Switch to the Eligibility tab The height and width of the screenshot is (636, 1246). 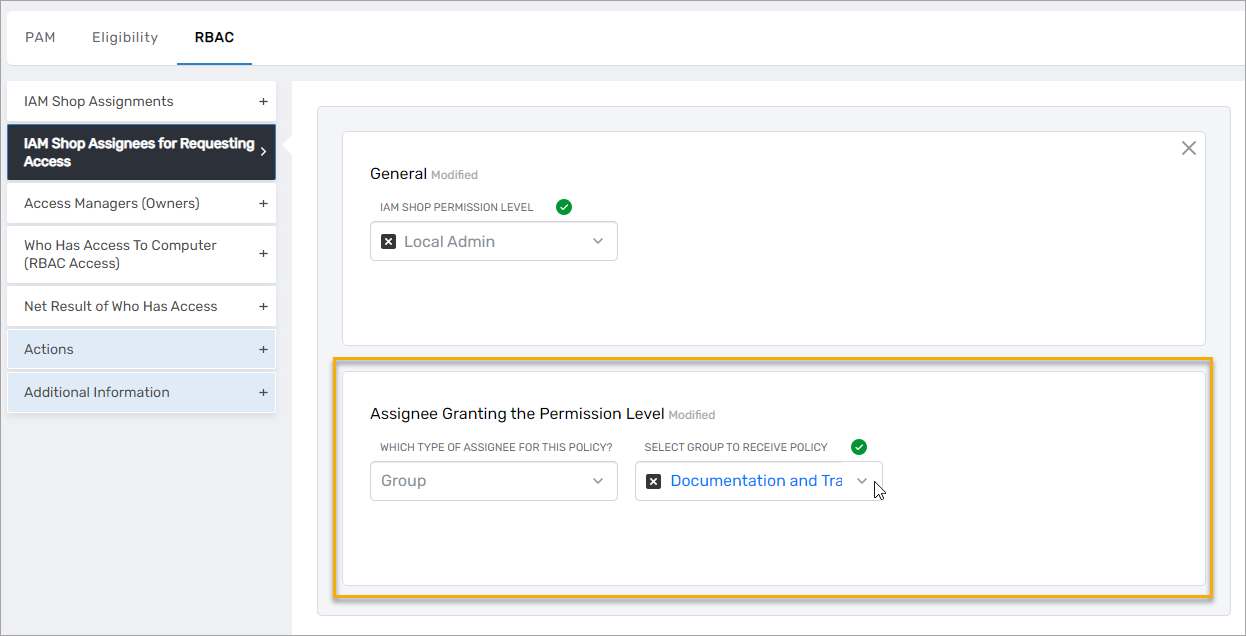point(124,37)
